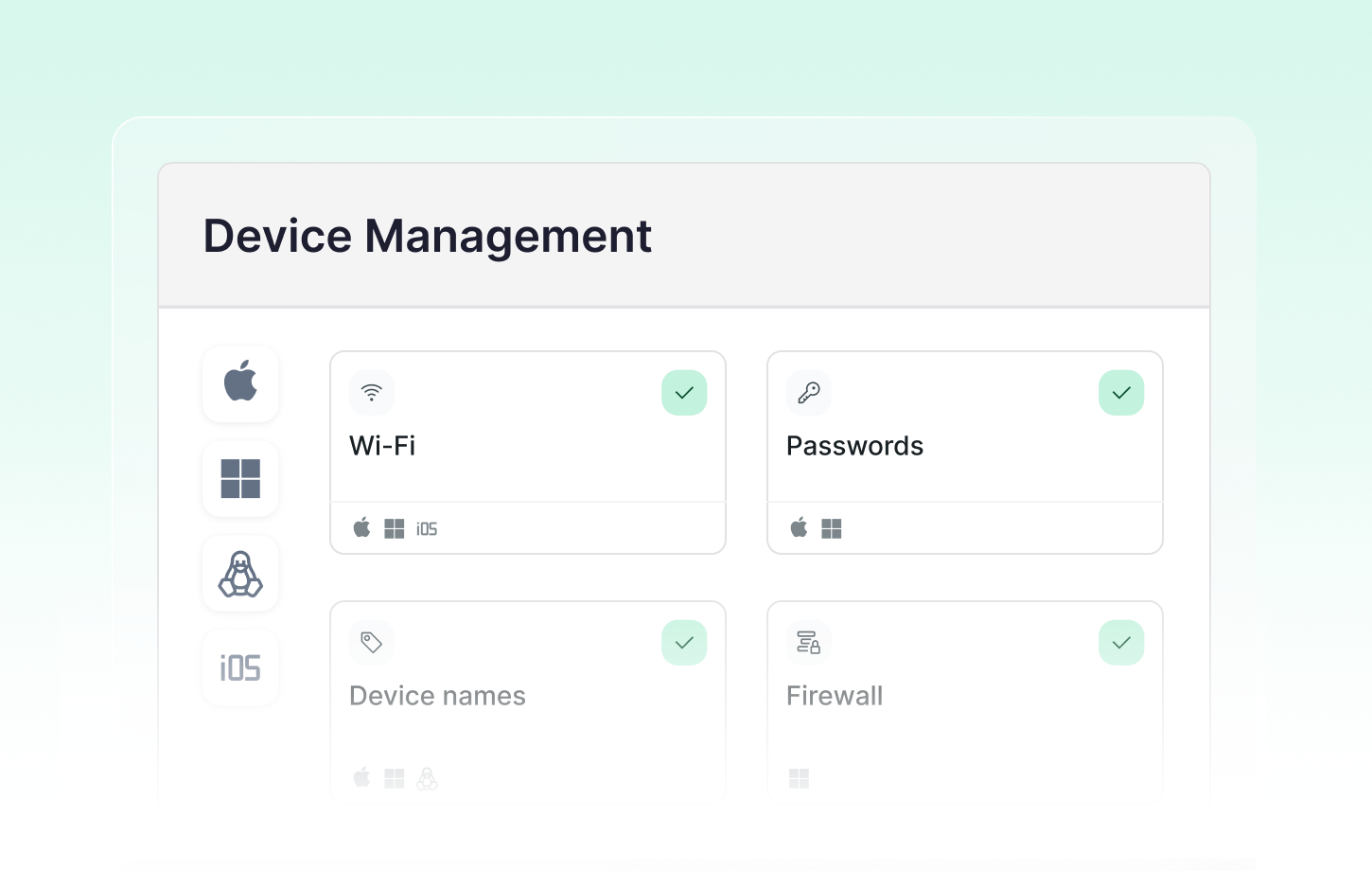Click the iOS label in the Wi-Fi card footer
Screen dimensions: 1372x871
click(x=427, y=528)
